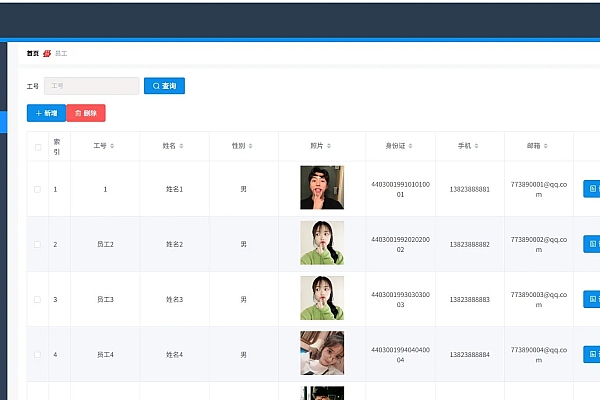
Task: Click the name cell 姓名3
Action: click(x=174, y=299)
